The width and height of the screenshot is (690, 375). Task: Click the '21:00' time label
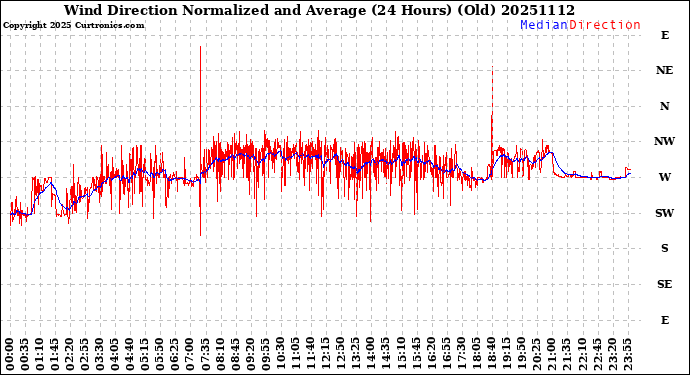551,355
